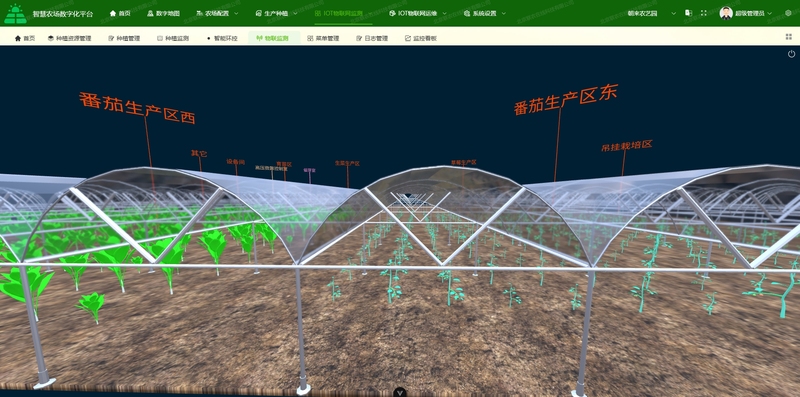This screenshot has width=800, height=397.
Task: Click the 番茄生产区东 zone label
Action: coord(566,100)
